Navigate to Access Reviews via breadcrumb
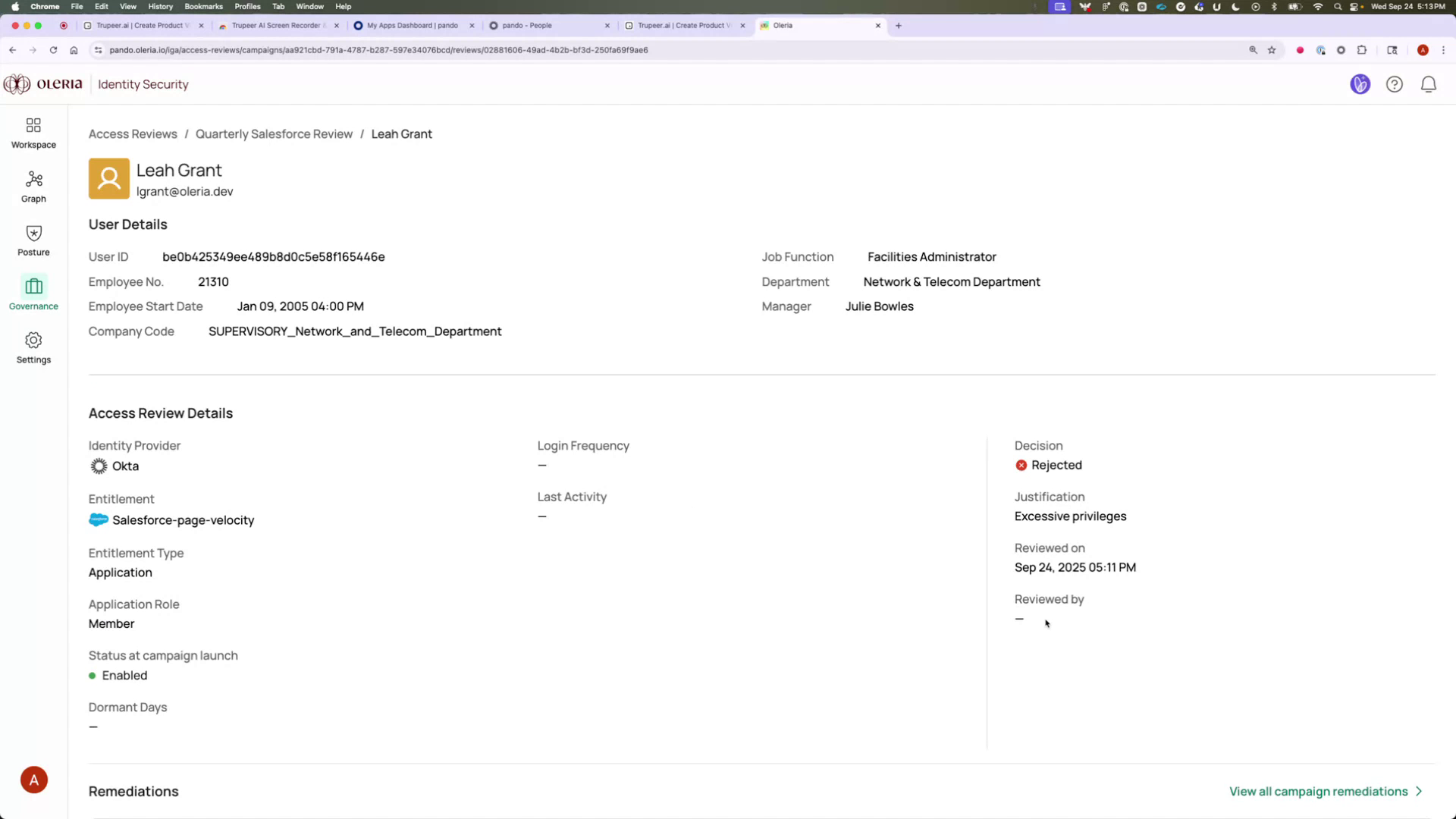Screen dimensions: 1456x819 point(133,133)
